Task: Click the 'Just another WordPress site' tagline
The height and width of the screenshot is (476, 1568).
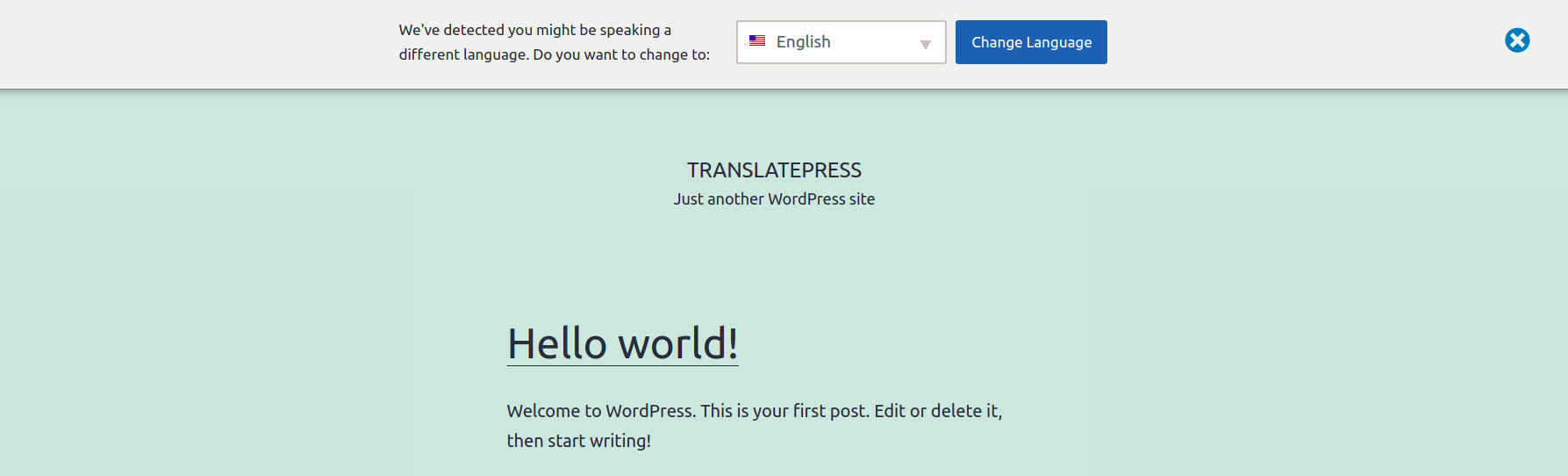Action: 774,199
